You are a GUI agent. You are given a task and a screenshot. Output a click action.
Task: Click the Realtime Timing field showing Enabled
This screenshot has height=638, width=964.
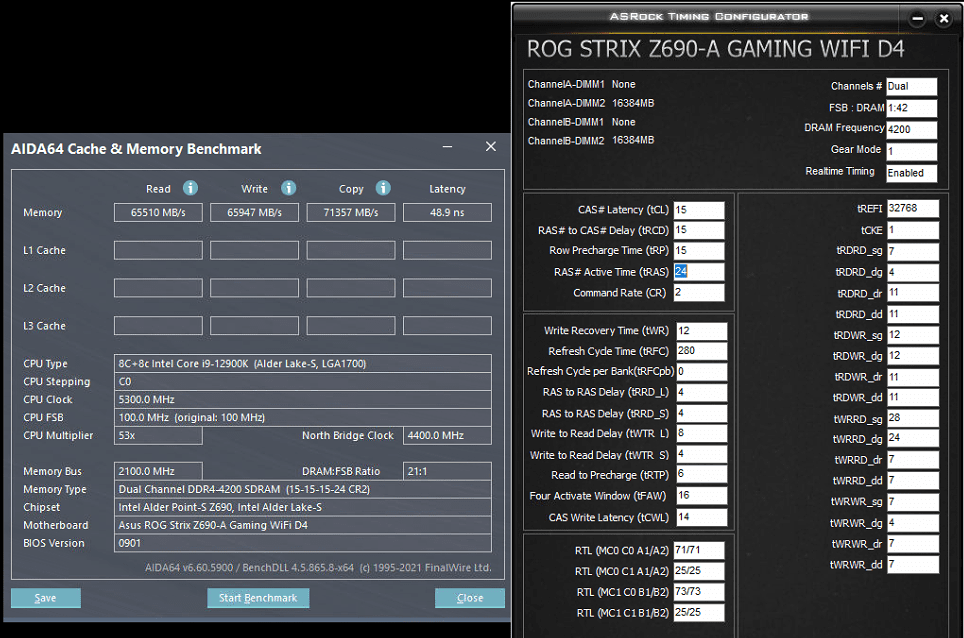[x=912, y=173]
